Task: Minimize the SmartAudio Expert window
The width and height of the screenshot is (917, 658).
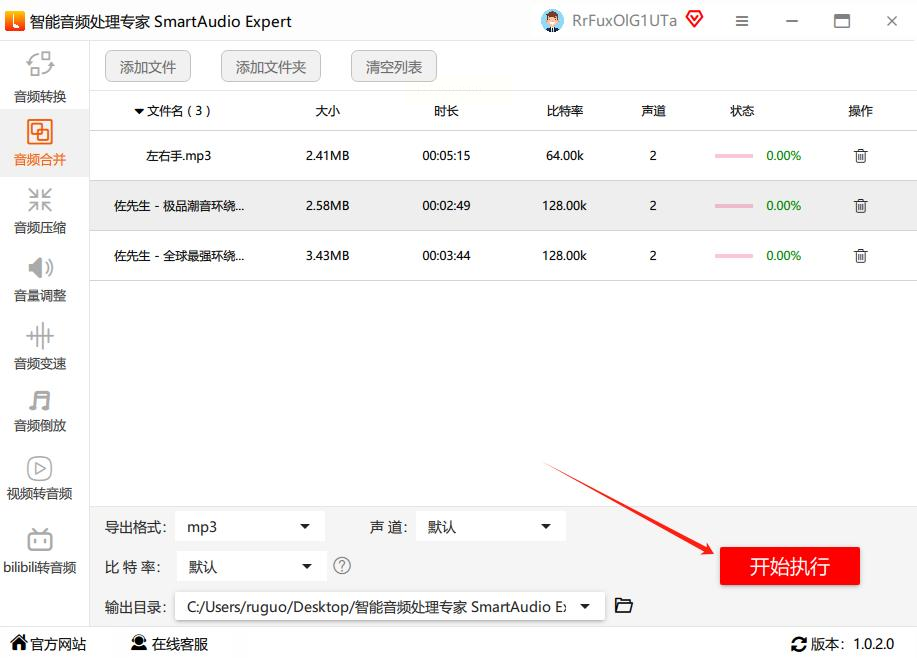Action: coord(792,21)
